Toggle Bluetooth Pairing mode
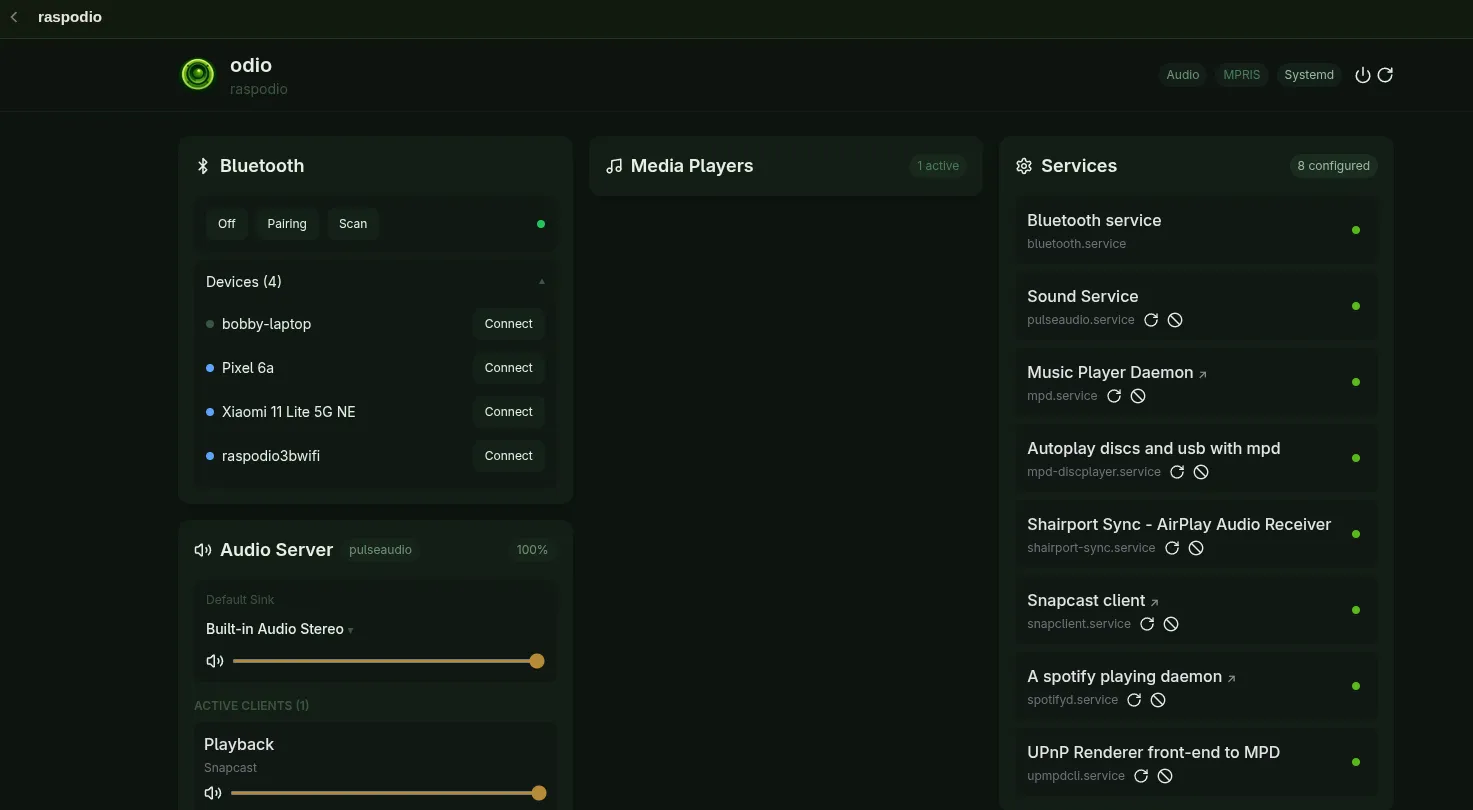The width and height of the screenshot is (1473, 810). [287, 224]
